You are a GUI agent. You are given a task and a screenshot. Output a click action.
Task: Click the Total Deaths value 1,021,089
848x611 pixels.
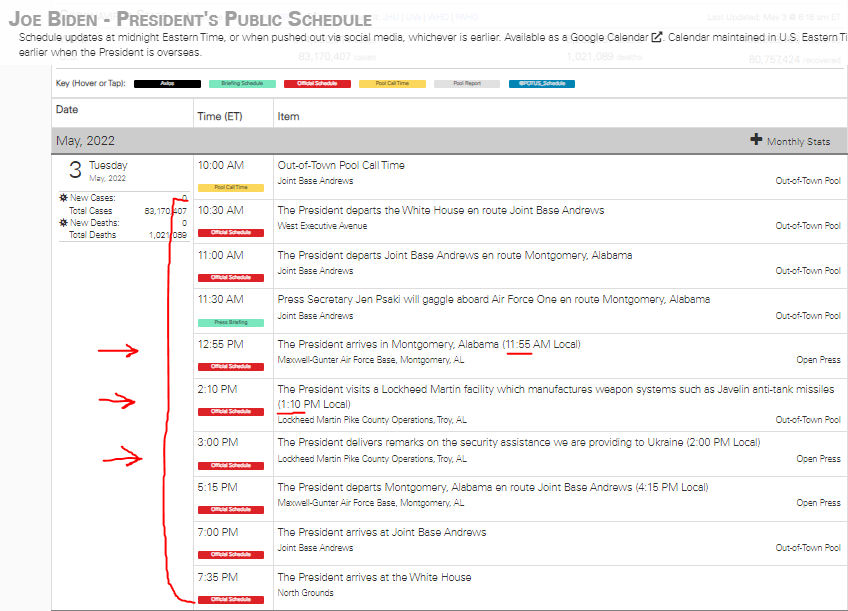pyautogui.click(x=168, y=235)
